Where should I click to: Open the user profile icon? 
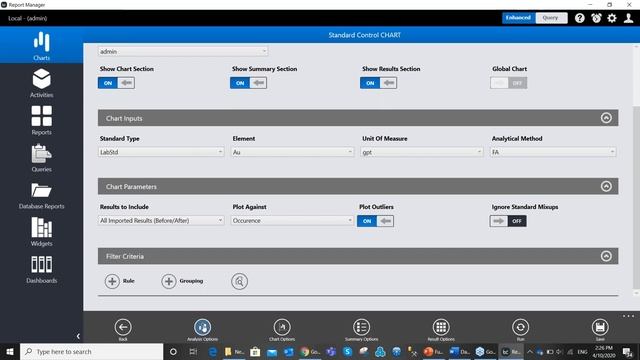tap(628, 18)
